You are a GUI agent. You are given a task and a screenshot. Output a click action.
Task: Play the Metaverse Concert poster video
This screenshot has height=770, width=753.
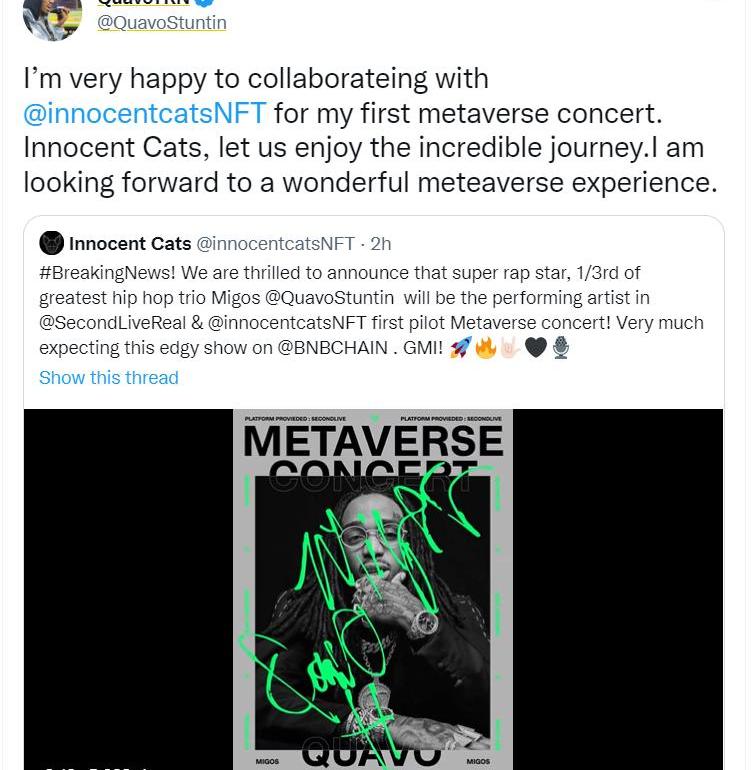[373, 588]
